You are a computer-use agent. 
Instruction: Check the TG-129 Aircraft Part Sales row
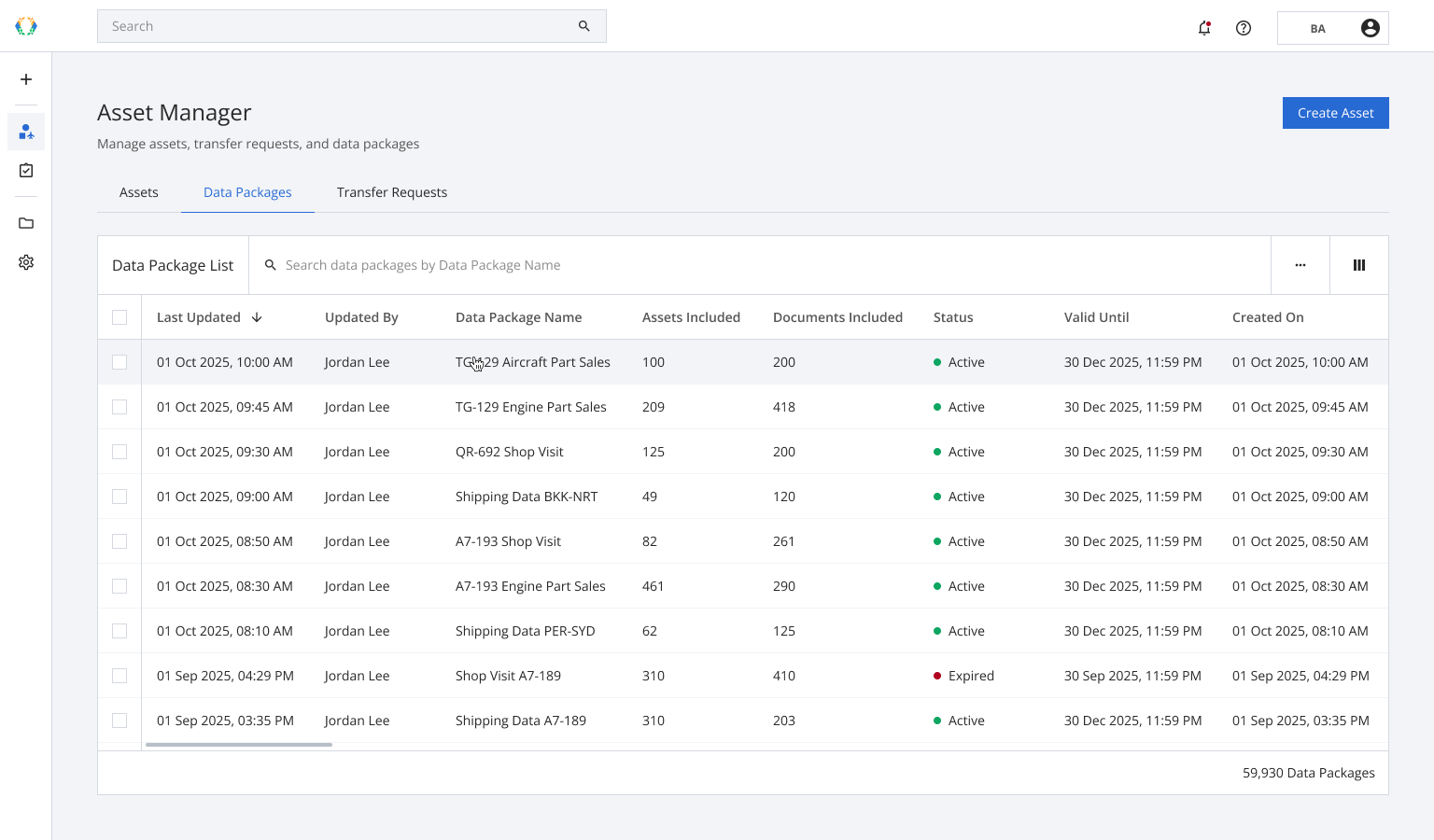coord(119,362)
